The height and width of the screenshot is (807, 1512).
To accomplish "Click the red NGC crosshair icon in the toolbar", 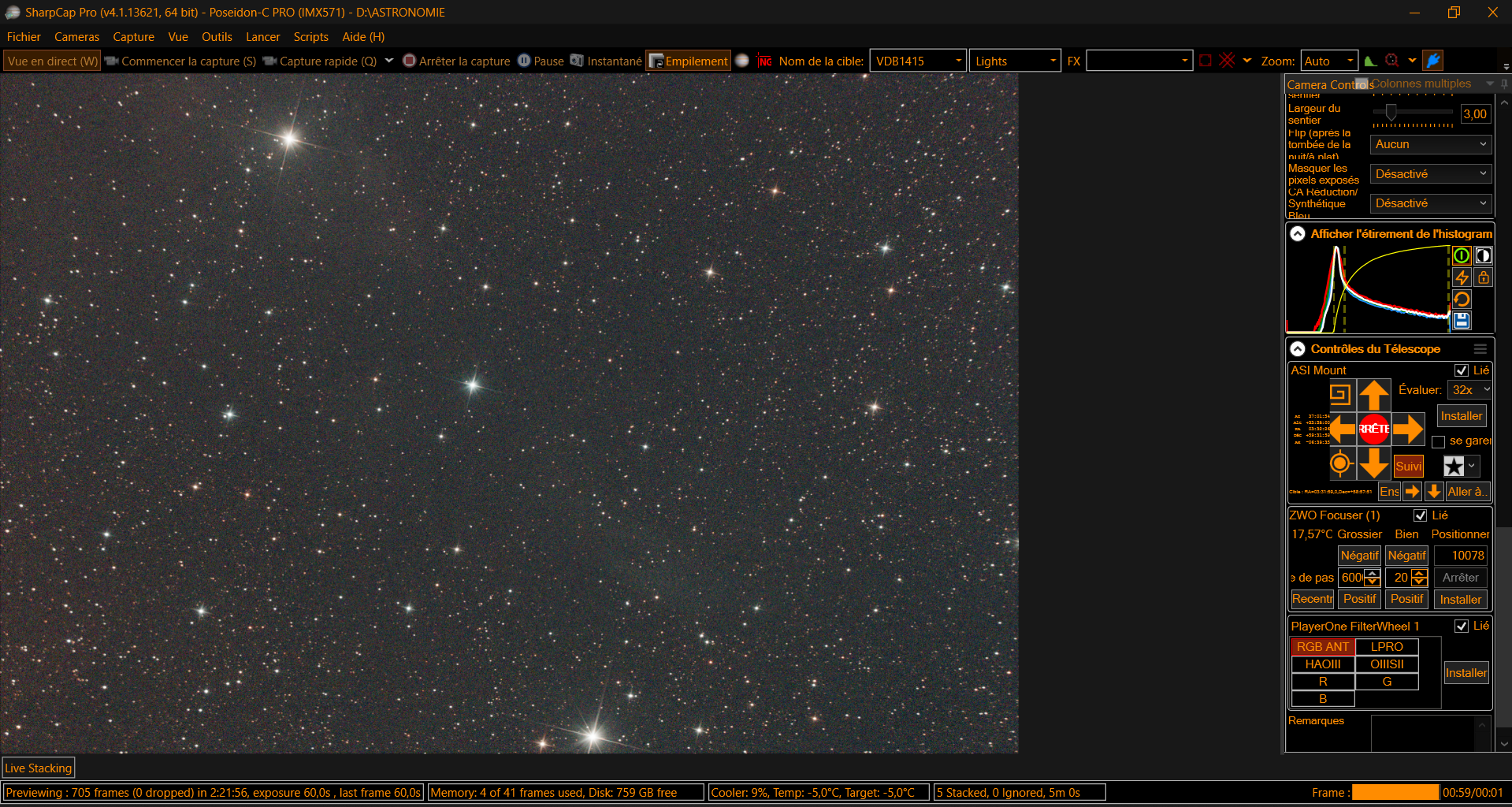I will click(764, 61).
